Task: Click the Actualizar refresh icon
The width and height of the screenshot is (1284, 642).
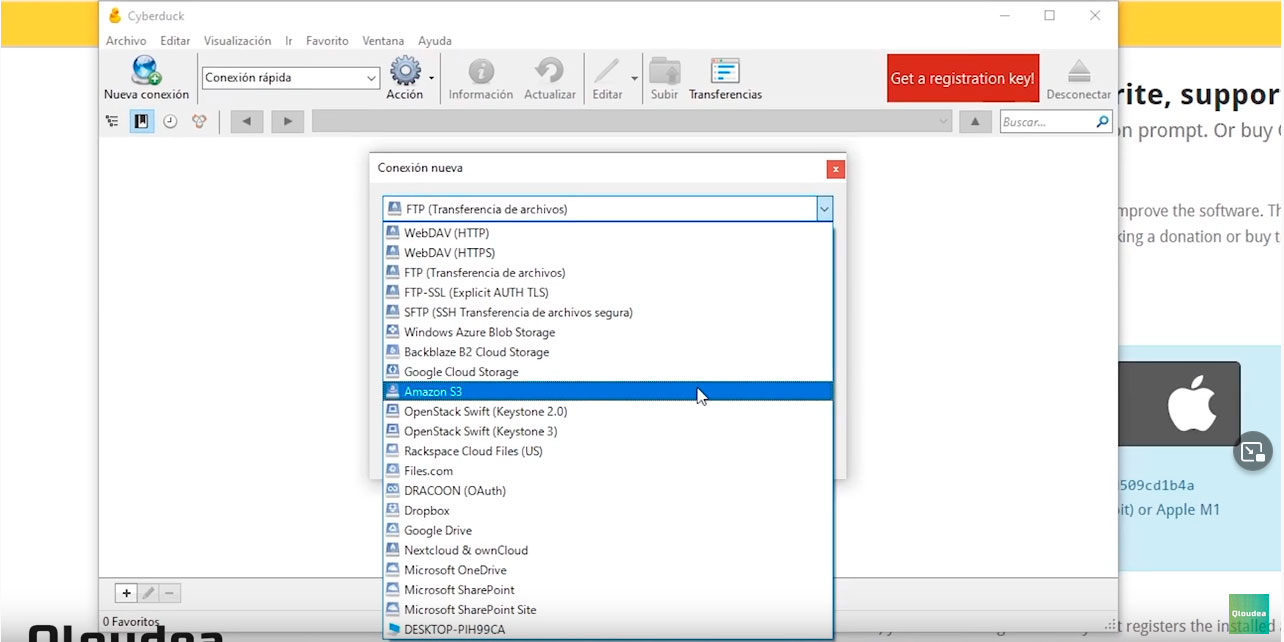Action: tap(549, 71)
